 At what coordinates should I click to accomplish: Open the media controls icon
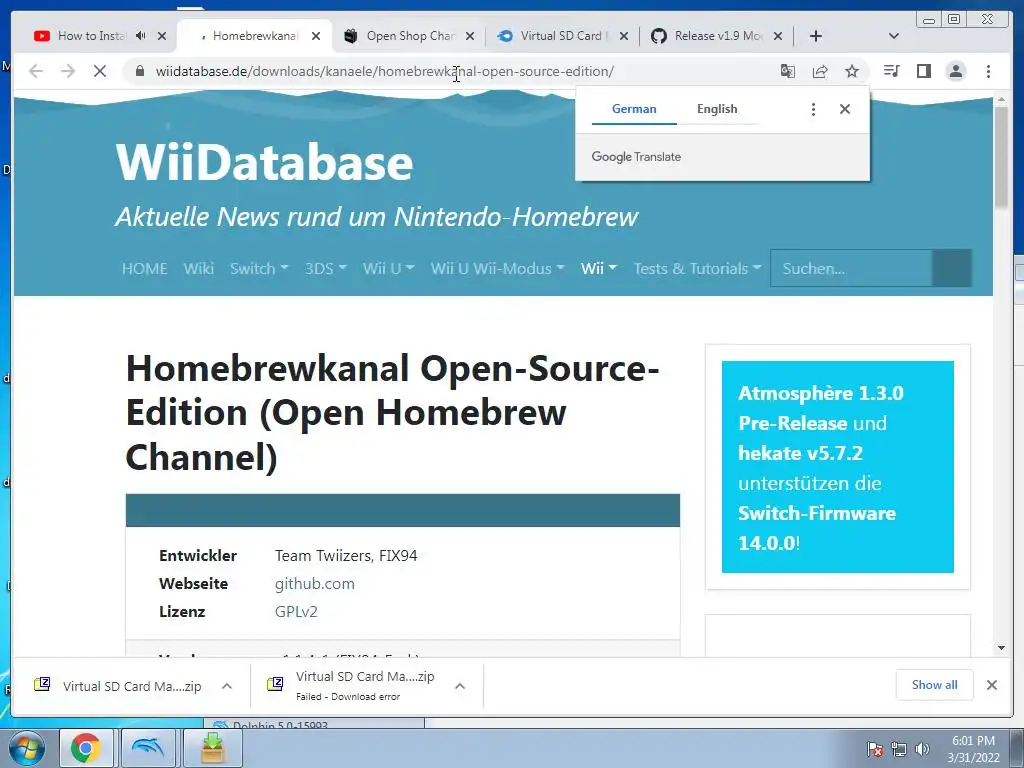coord(891,71)
